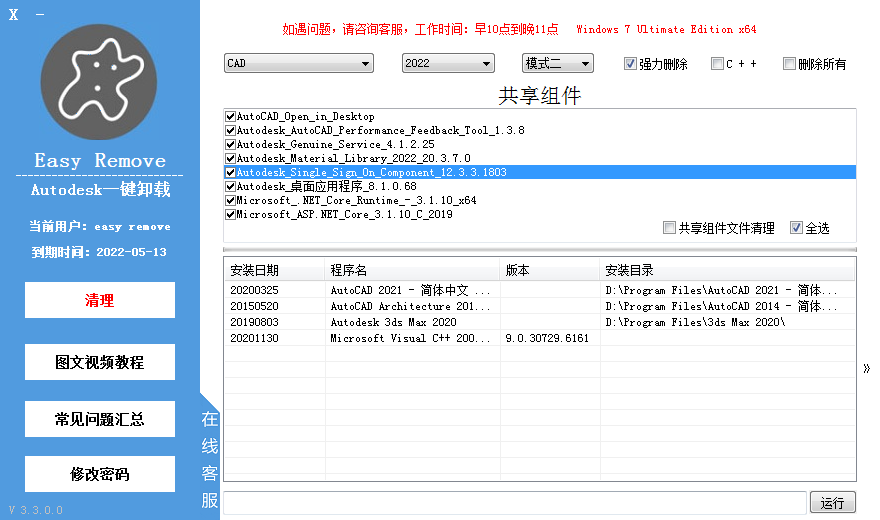The width and height of the screenshot is (880, 520).
Task: Click D:\Program Files\AutoCAD 2014 path cell
Action: 721,306
